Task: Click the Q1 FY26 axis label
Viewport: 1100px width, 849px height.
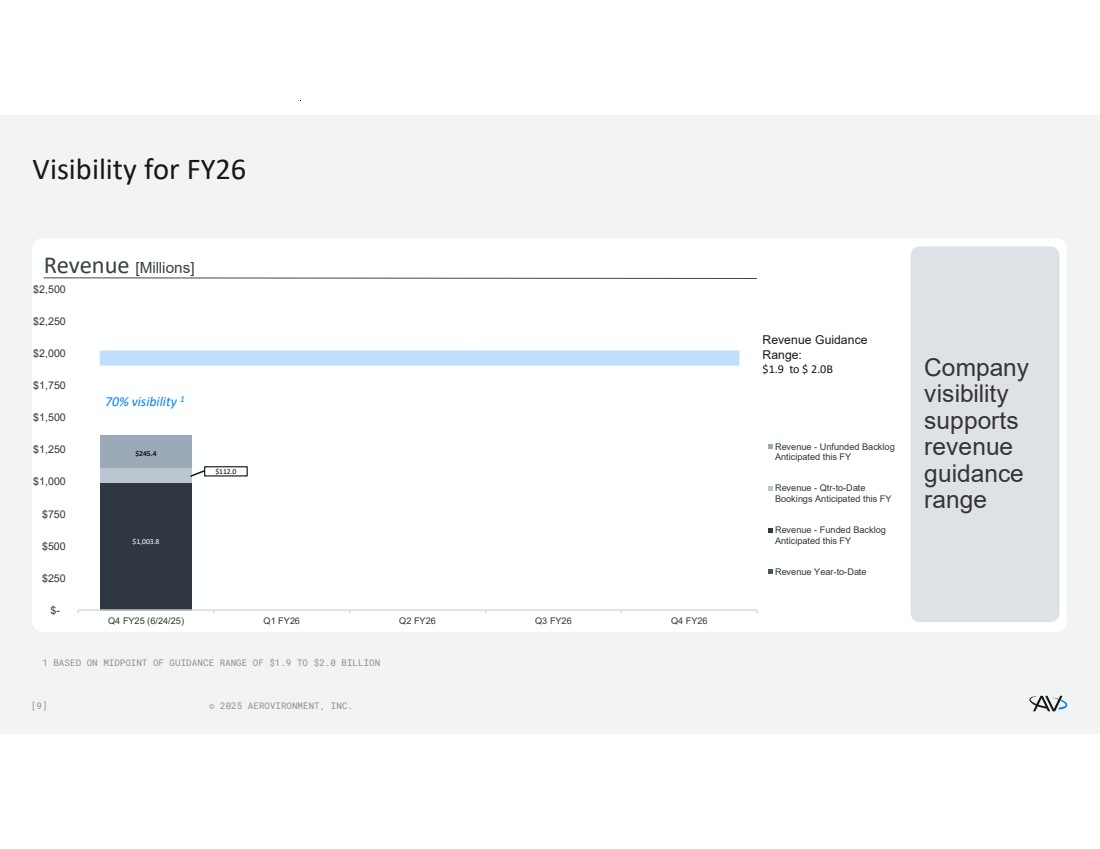Action: coord(282,621)
